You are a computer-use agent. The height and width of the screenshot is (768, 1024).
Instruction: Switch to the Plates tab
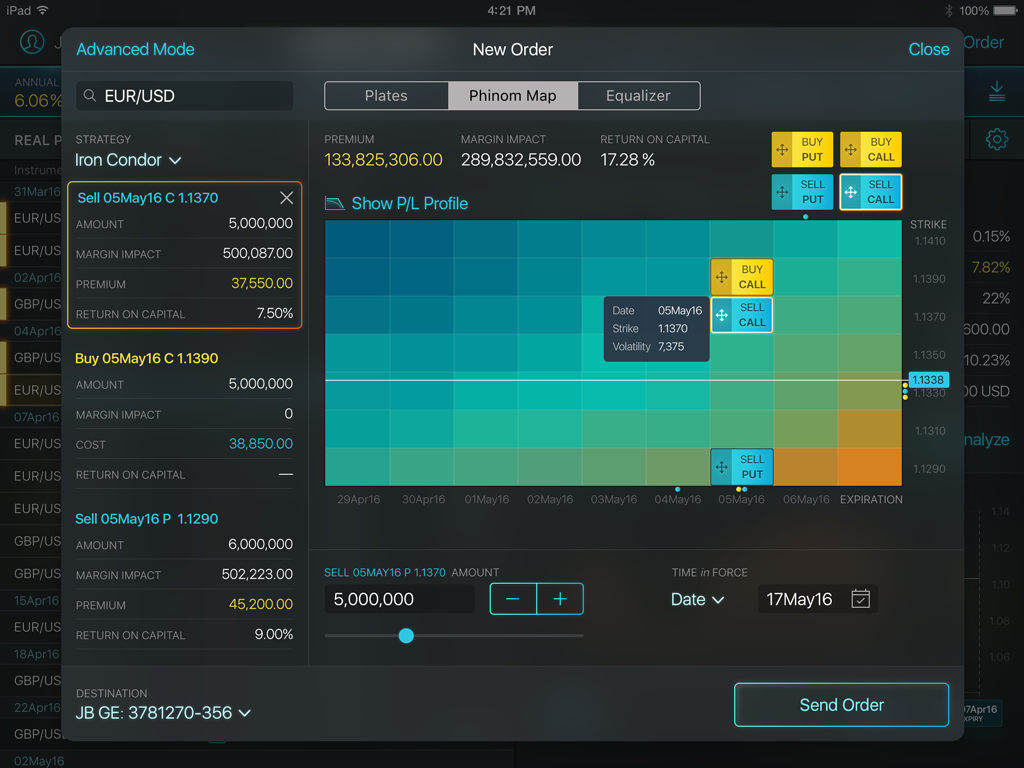(x=386, y=96)
